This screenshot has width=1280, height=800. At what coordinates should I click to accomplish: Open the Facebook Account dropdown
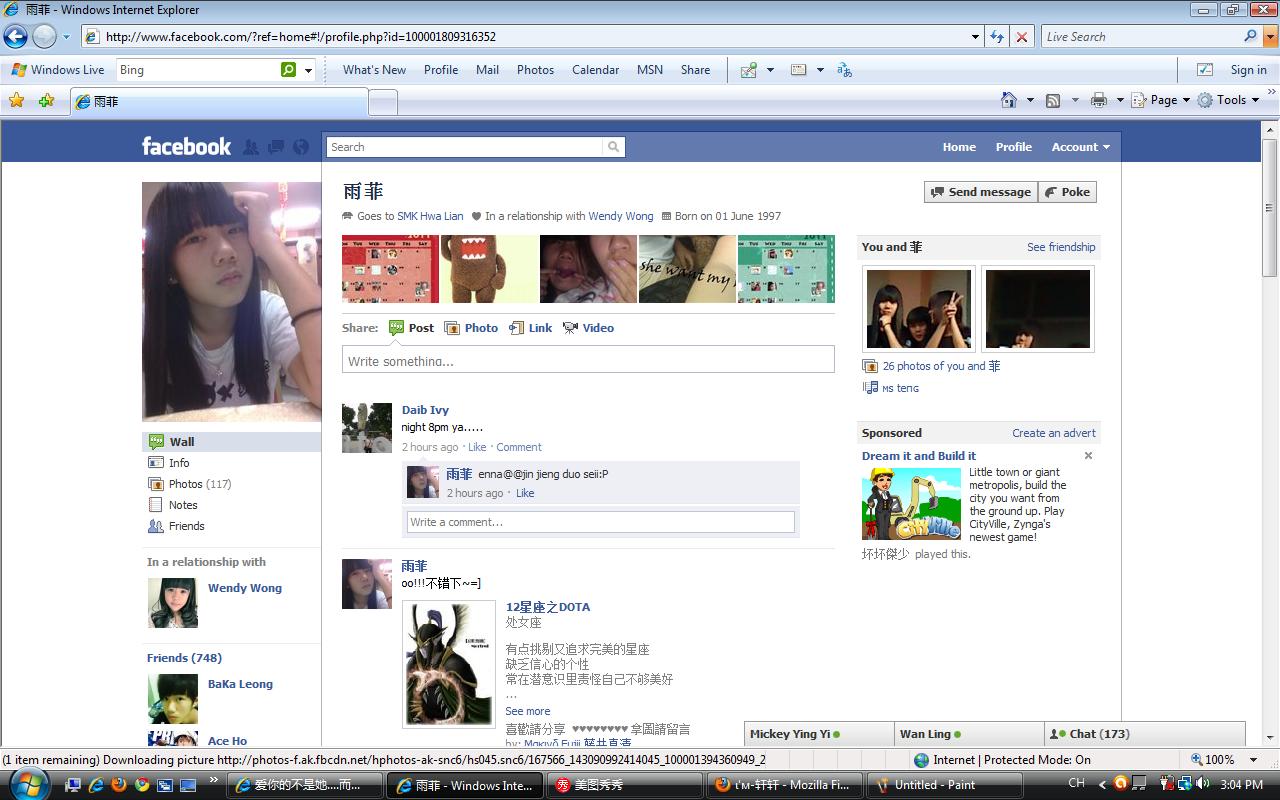coord(1080,147)
